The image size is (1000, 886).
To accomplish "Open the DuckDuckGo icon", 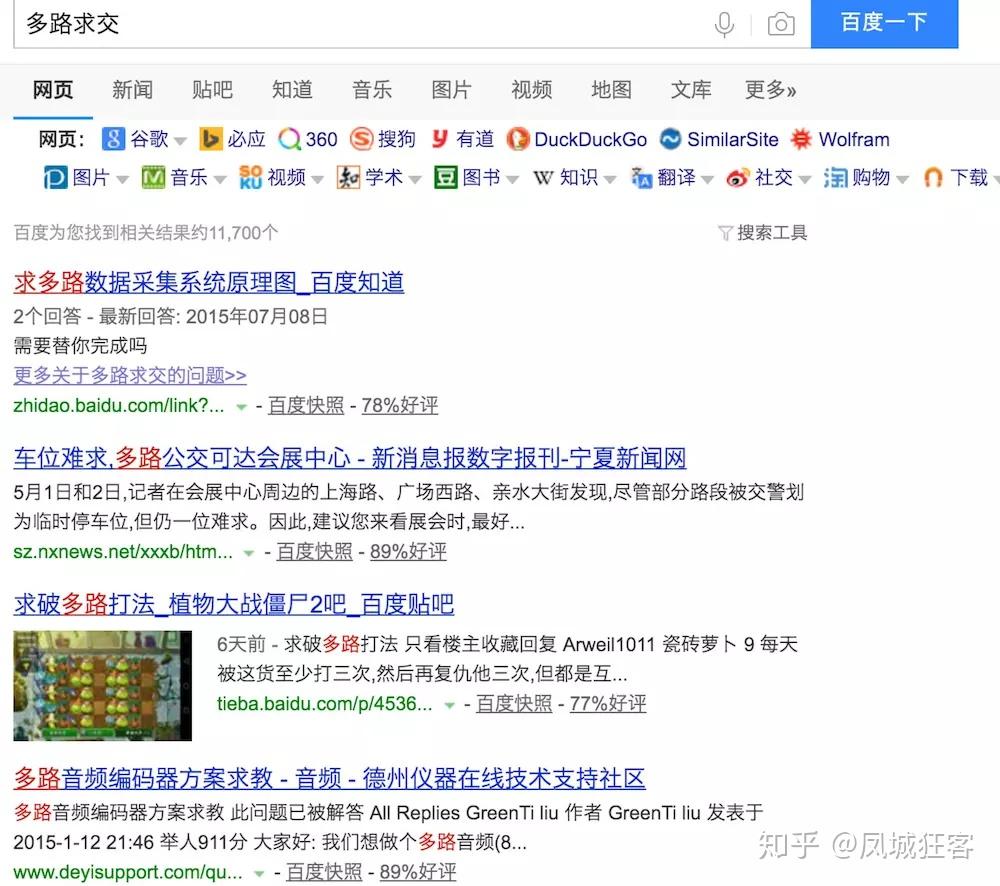I will 518,139.
